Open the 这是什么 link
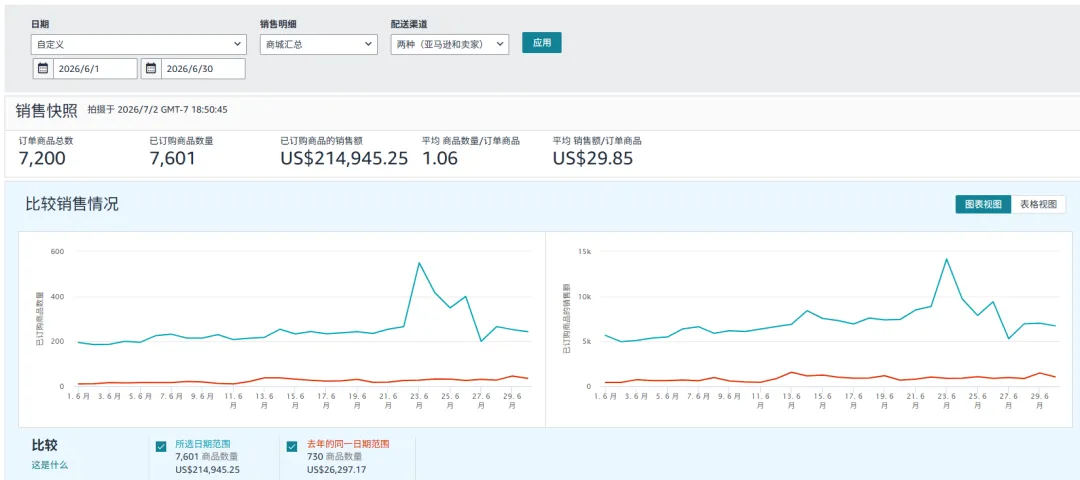Image resolution: width=1080 pixels, height=480 pixels. (50, 465)
